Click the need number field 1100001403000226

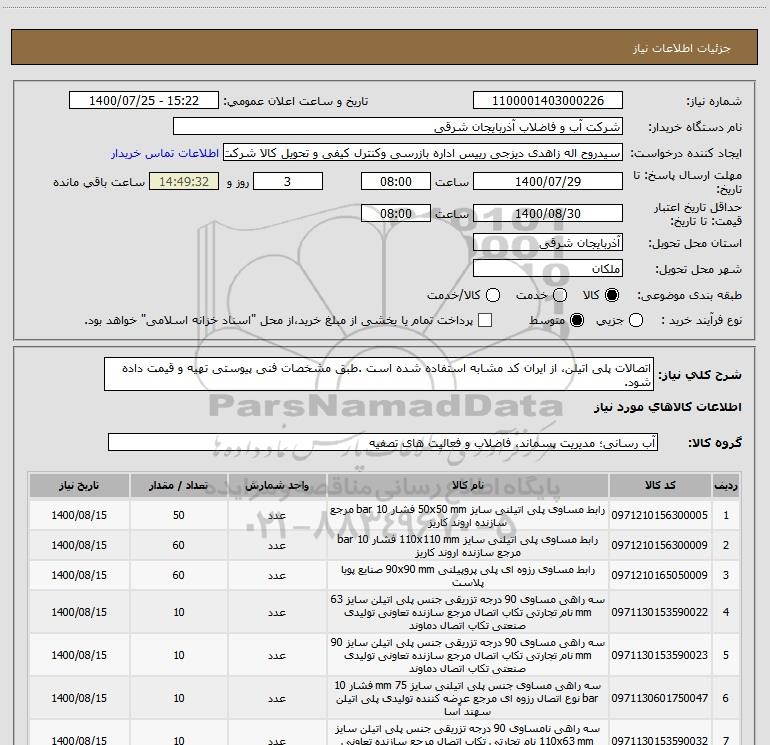[x=548, y=101]
